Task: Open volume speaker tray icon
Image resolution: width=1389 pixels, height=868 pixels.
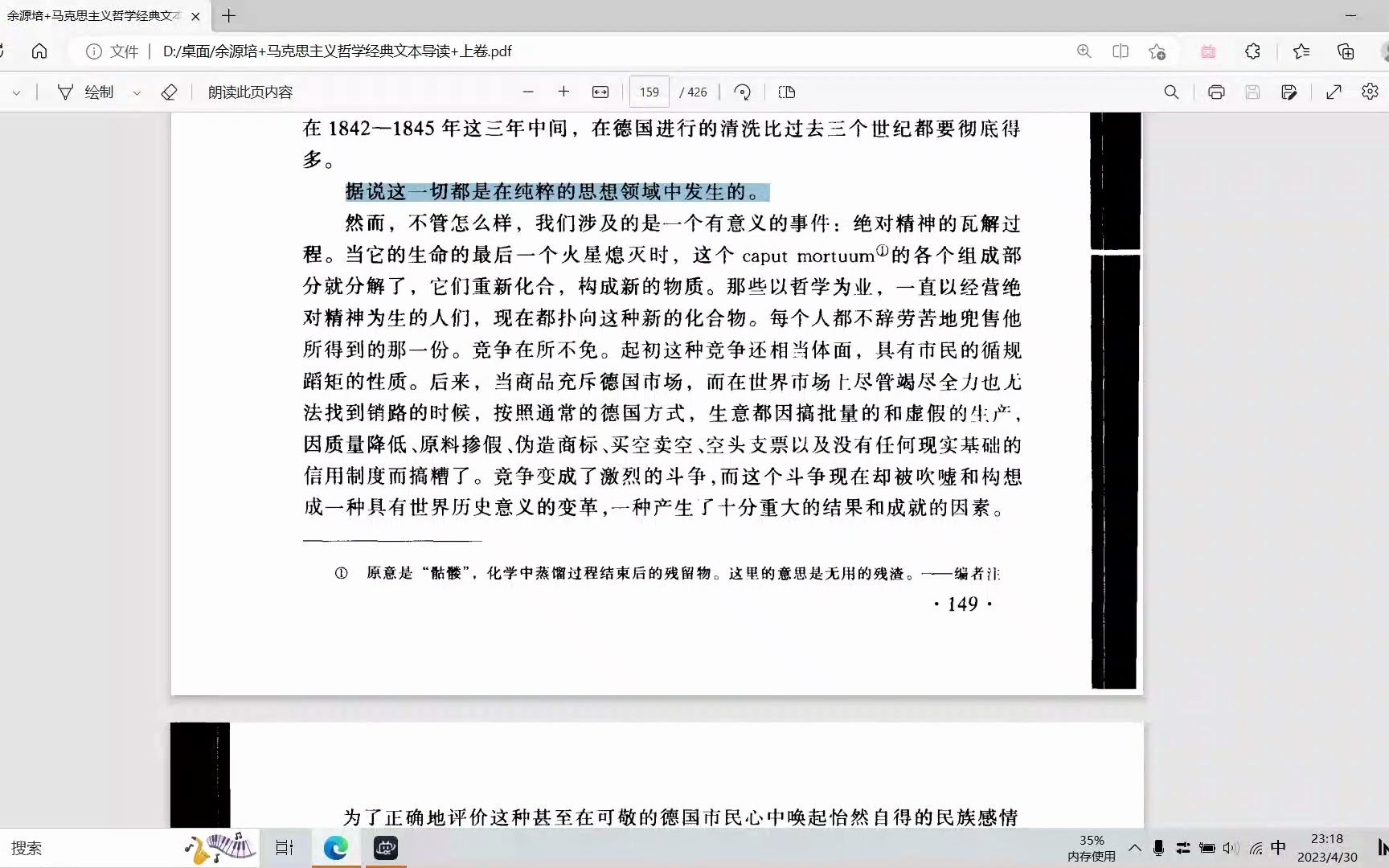Action: pyautogui.click(x=1231, y=848)
